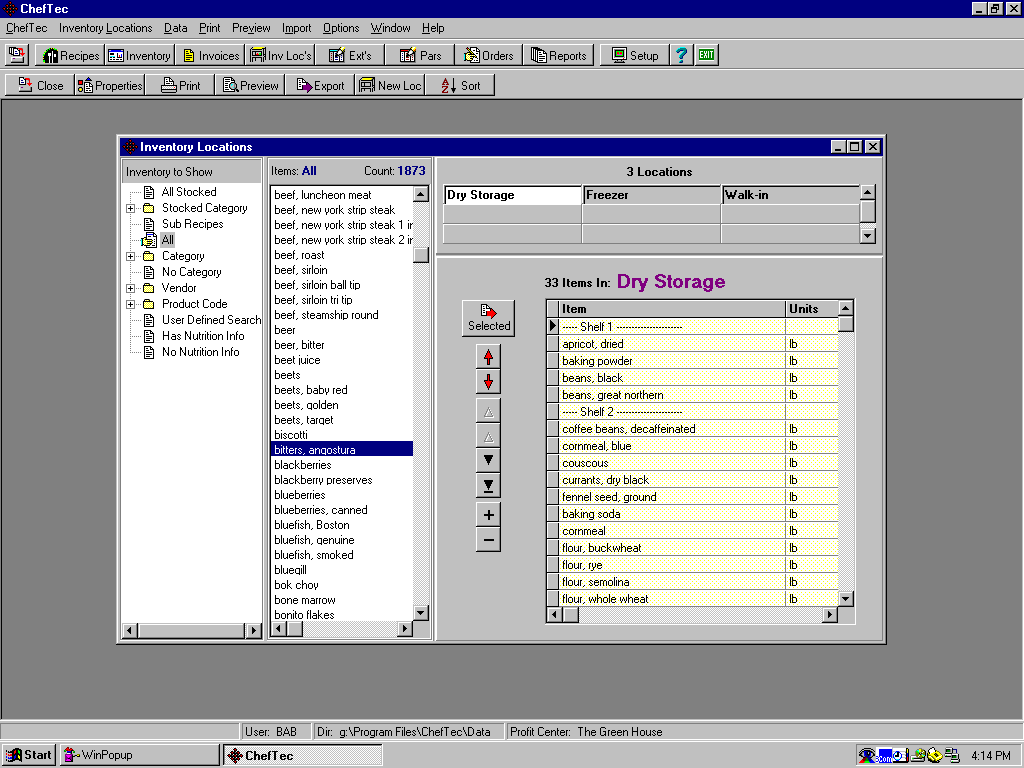Viewport: 1024px width, 768px height.
Task: Open the Invoices module
Action: [x=210, y=55]
